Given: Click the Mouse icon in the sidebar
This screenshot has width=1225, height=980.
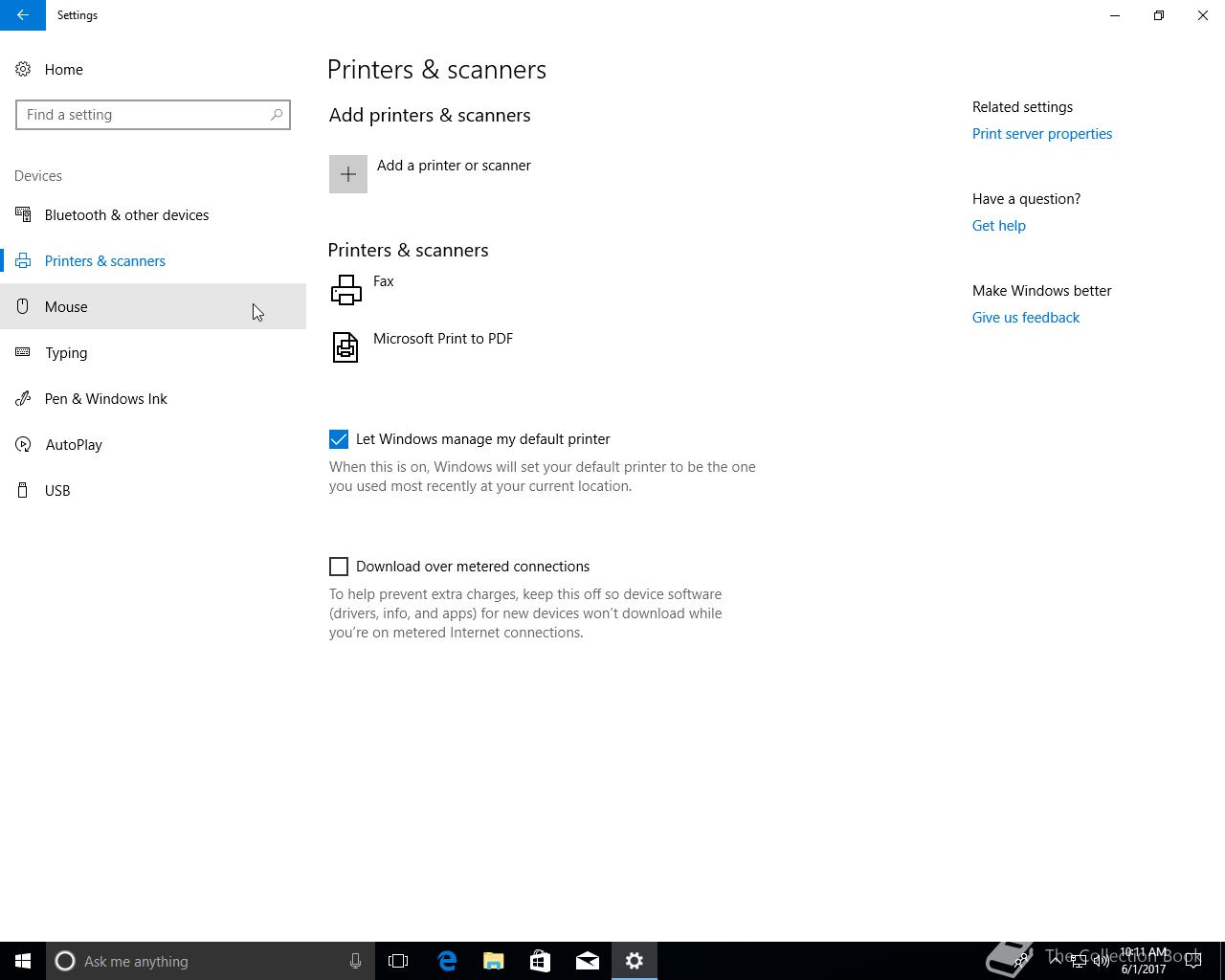Looking at the screenshot, I should (23, 306).
